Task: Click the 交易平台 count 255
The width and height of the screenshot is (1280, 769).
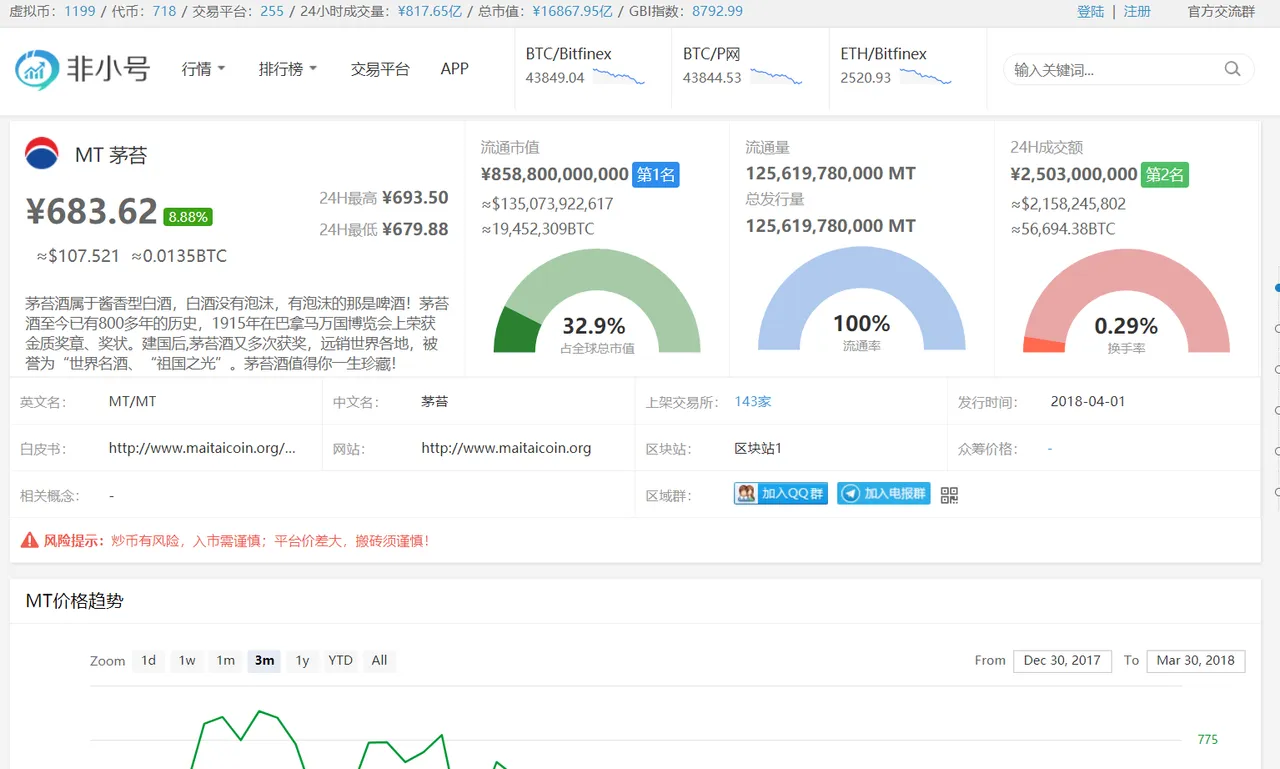Action: pos(272,12)
